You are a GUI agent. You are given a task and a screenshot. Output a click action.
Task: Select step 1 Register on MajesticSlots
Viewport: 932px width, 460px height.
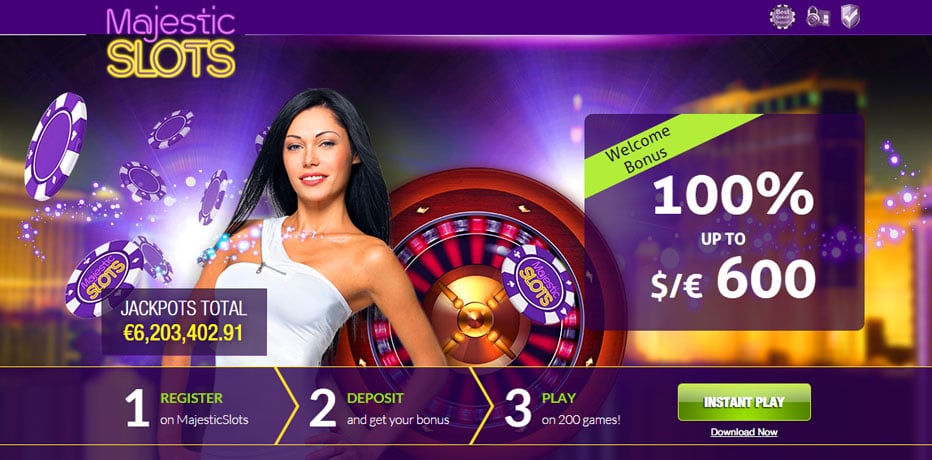pos(187,408)
